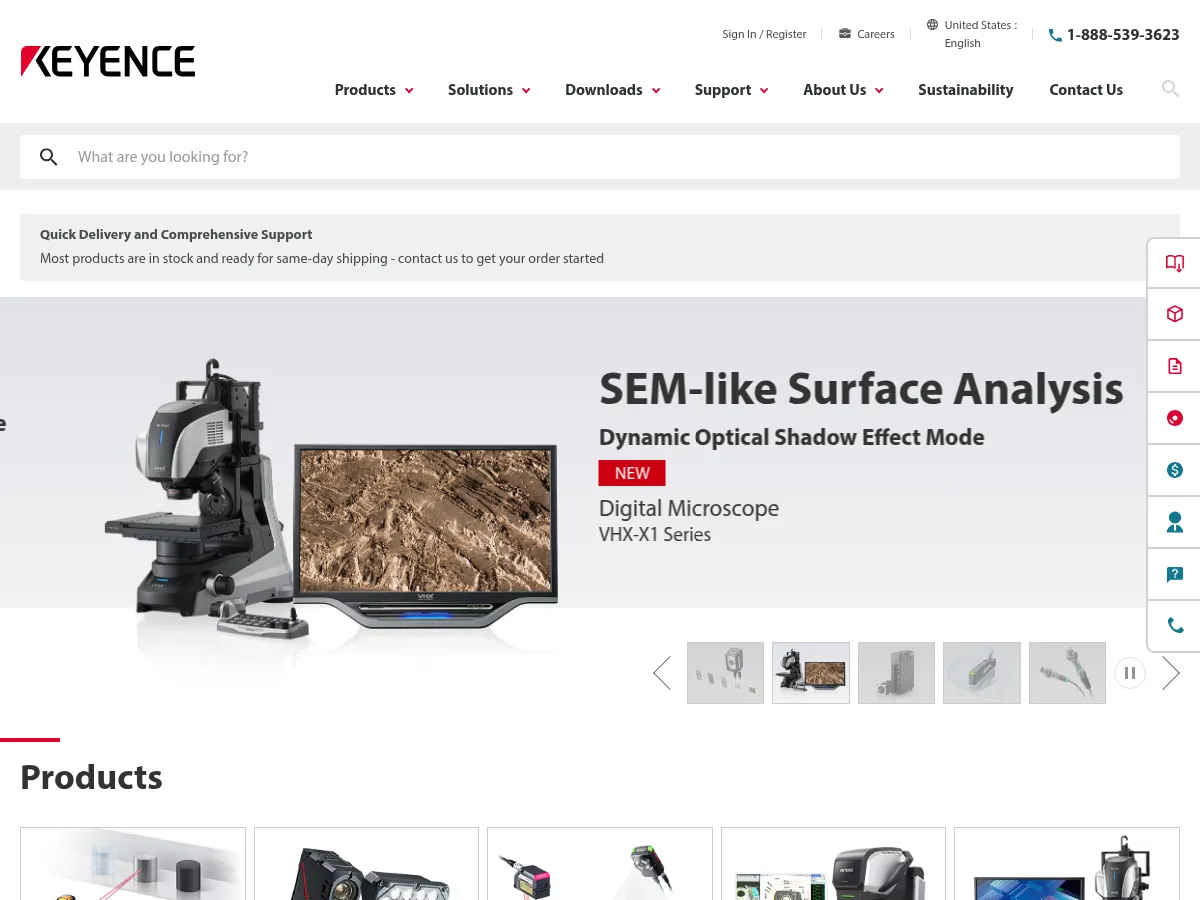Expand the Products navigation dropdown
The height and width of the screenshot is (900, 1200).
coord(373,89)
